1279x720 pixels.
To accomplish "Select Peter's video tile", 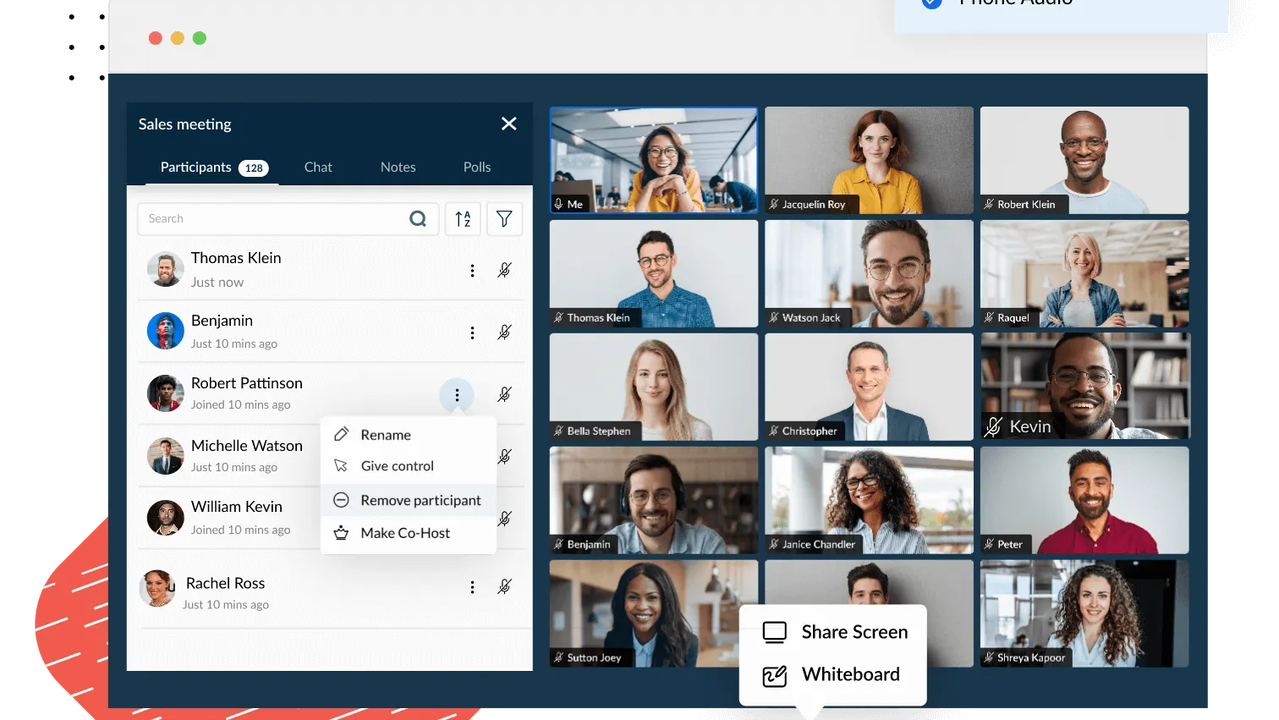I will (x=1084, y=500).
